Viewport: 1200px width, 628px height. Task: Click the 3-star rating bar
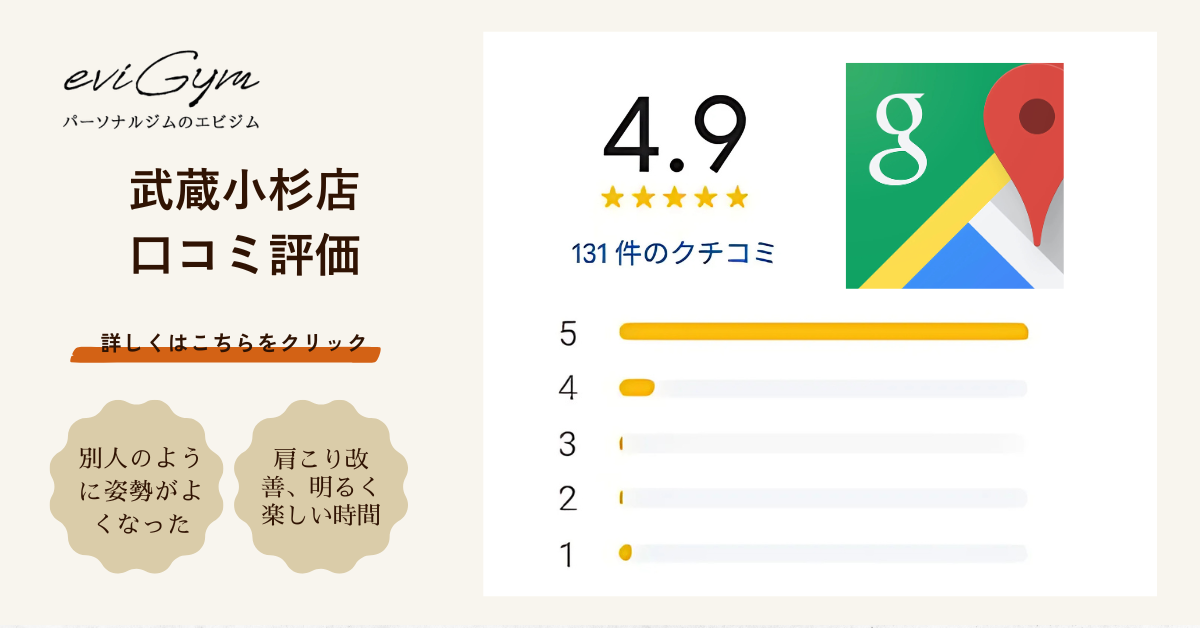pyautogui.click(x=823, y=443)
